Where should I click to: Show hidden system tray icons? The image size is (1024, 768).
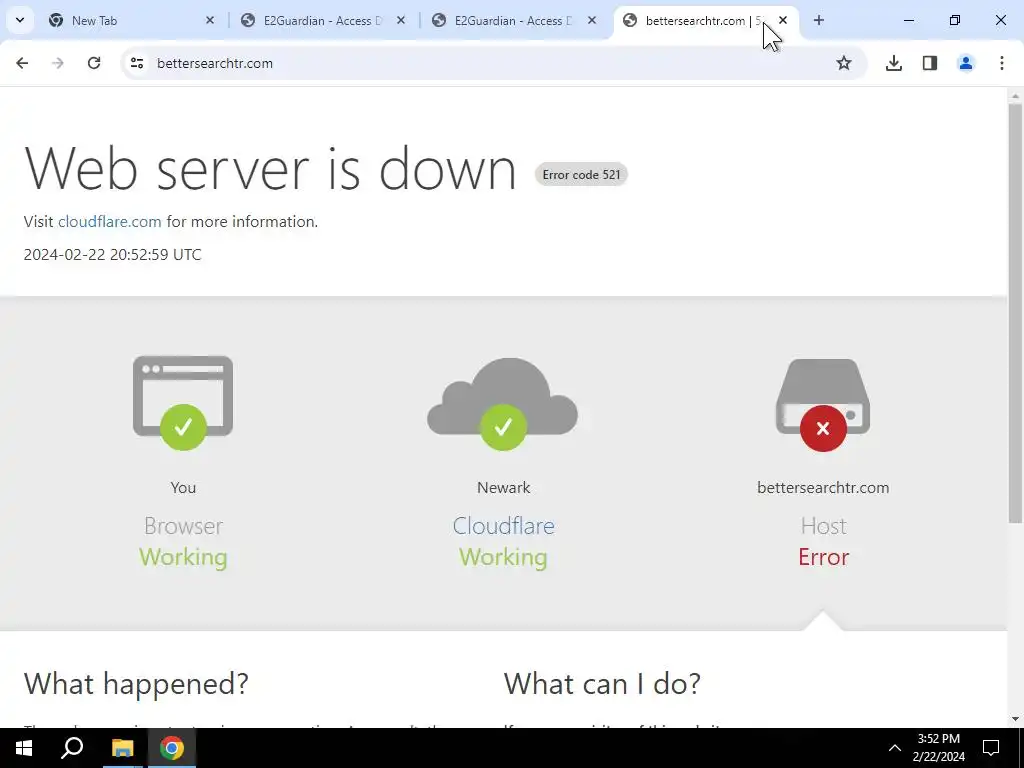pos(895,748)
